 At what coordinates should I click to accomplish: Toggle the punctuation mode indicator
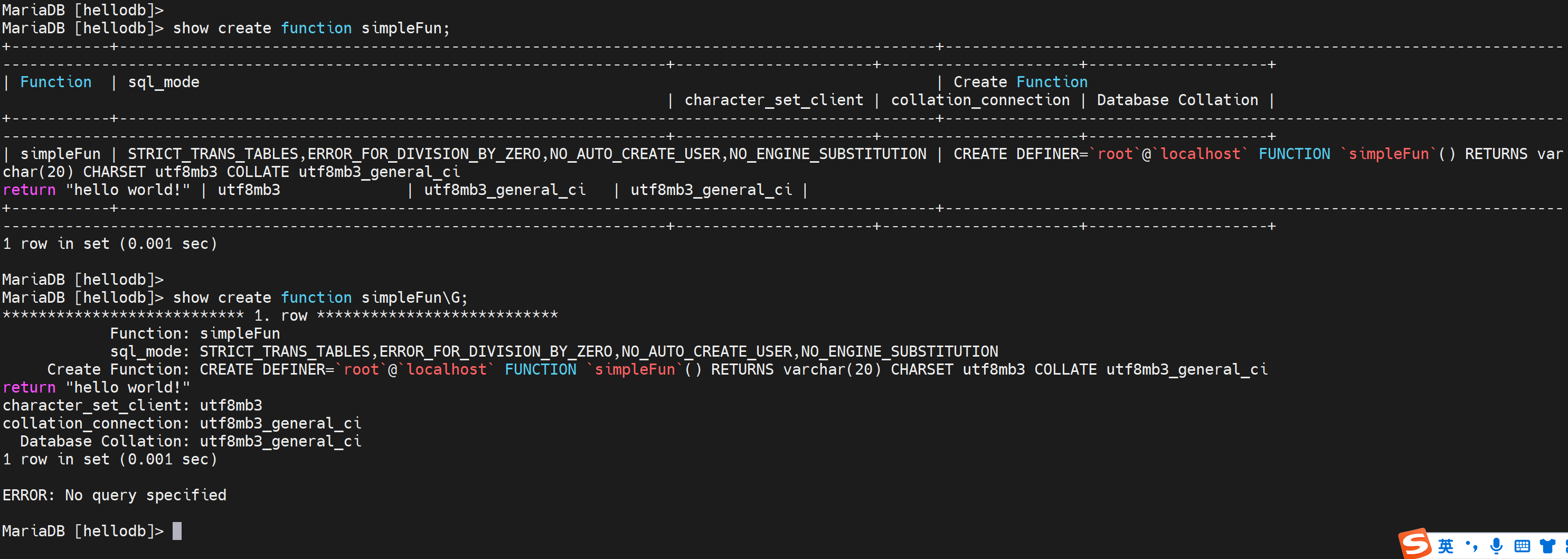(1472, 546)
